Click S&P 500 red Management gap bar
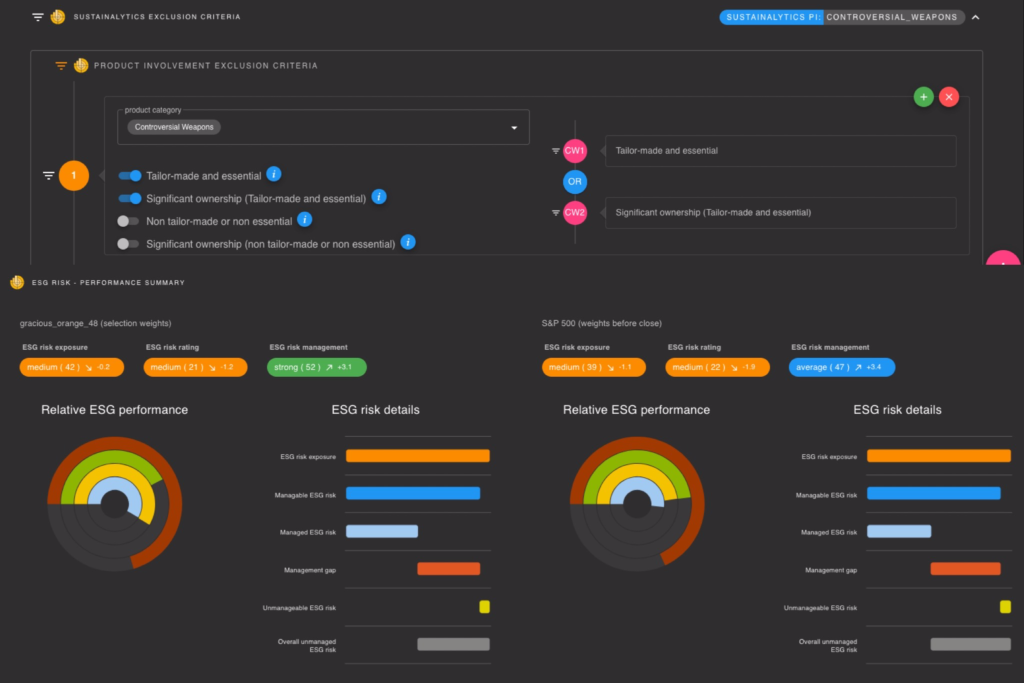The width and height of the screenshot is (1024, 683). 965,569
